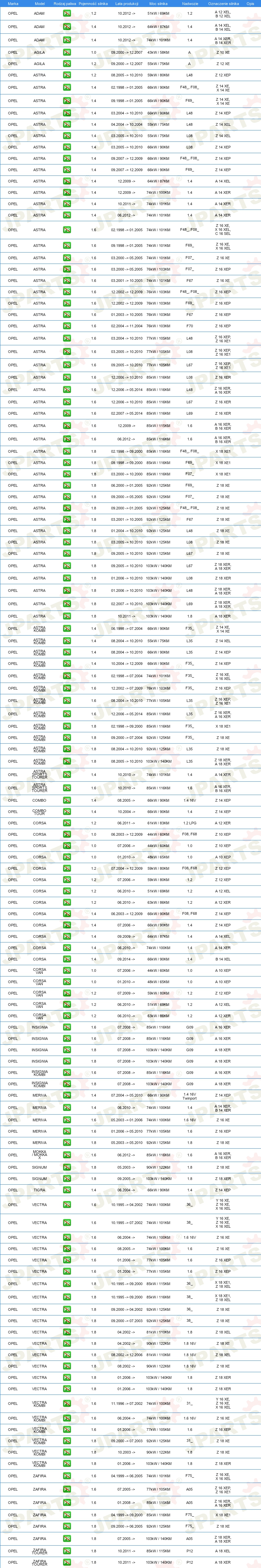Select fuel type icon for AGILA 1.2 row
Screen dimensions: 261x1568
(67, 64)
